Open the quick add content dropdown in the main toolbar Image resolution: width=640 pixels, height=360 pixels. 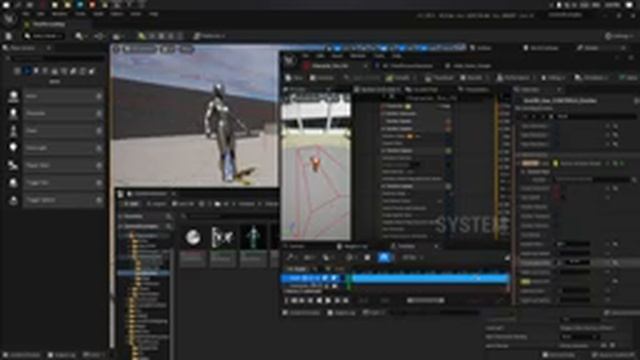(x=80, y=36)
